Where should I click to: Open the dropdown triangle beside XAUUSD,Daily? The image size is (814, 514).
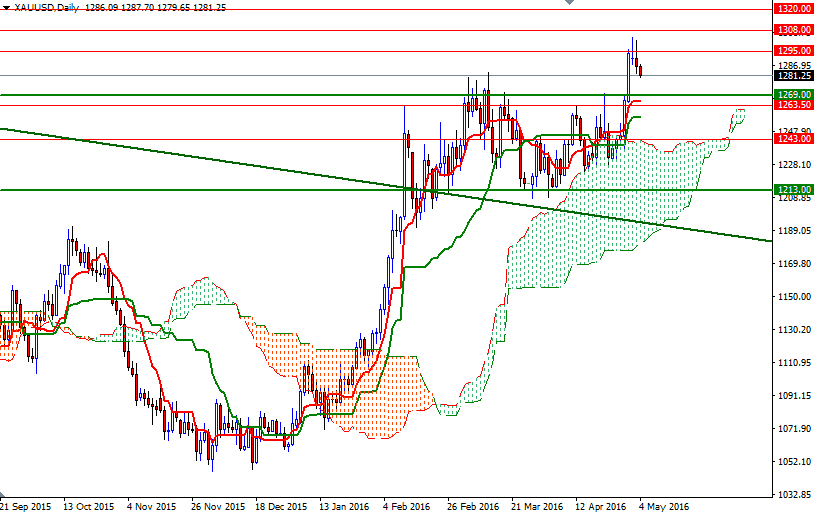(6, 8)
